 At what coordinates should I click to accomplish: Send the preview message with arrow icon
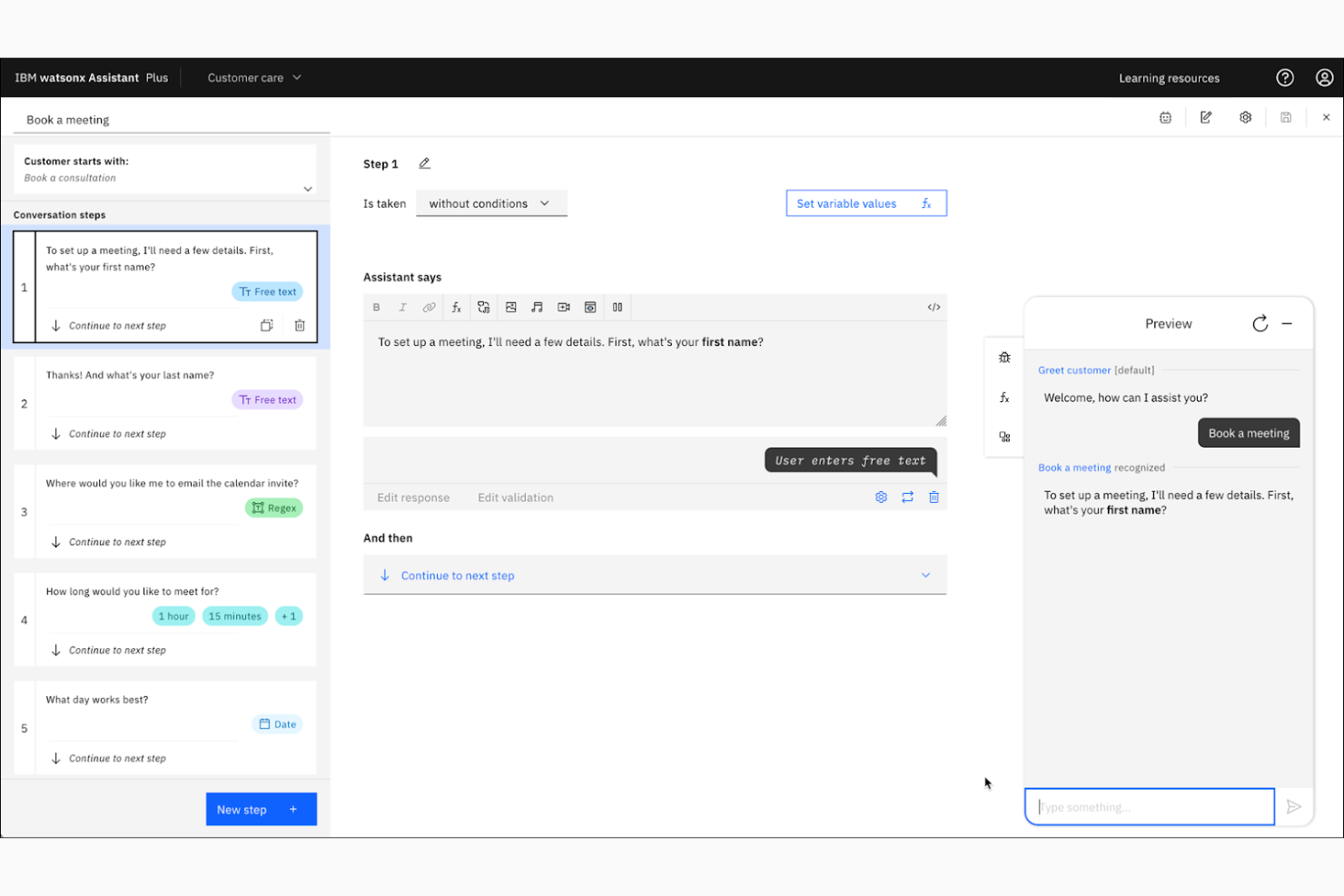pyautogui.click(x=1293, y=807)
